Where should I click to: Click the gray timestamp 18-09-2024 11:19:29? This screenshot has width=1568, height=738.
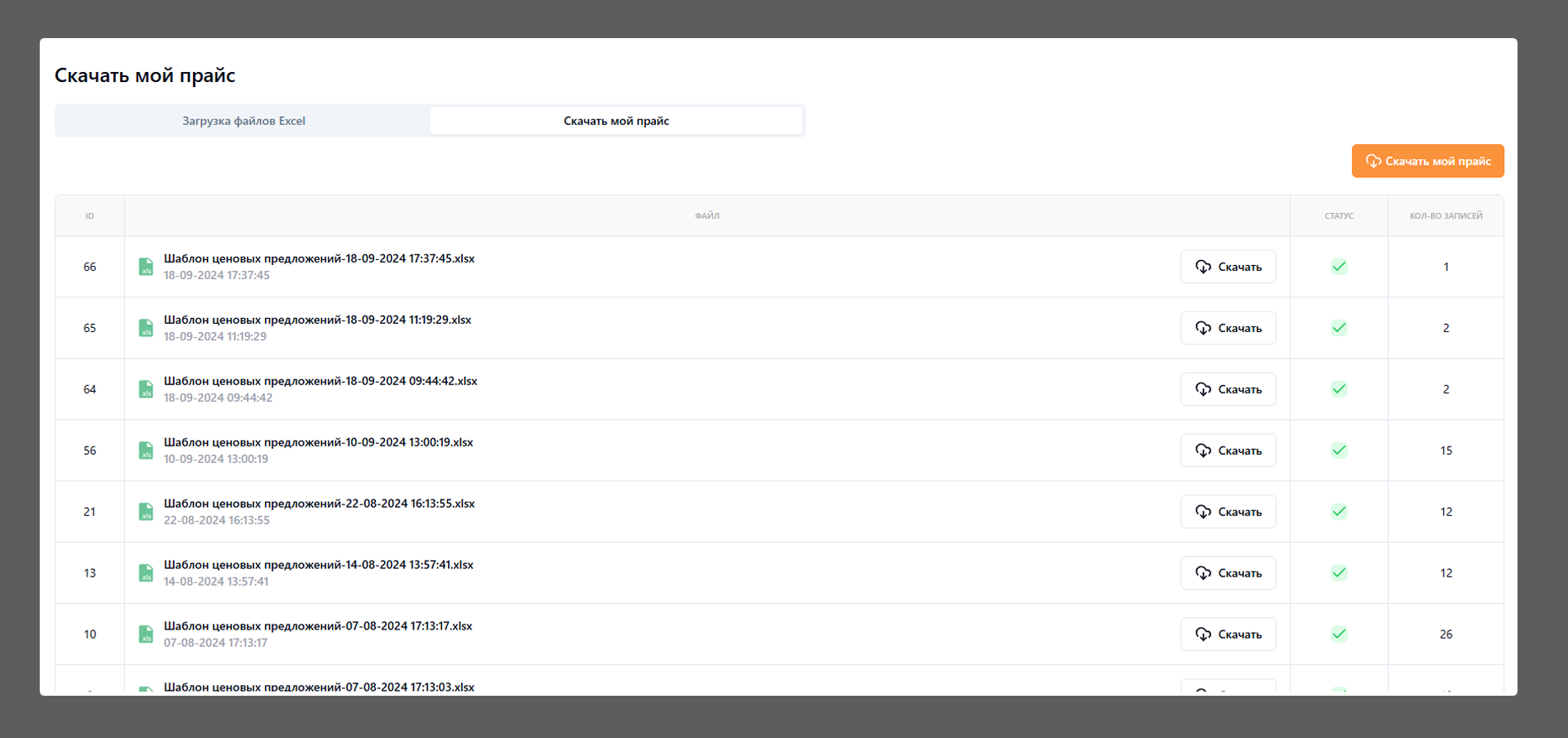[x=215, y=337]
